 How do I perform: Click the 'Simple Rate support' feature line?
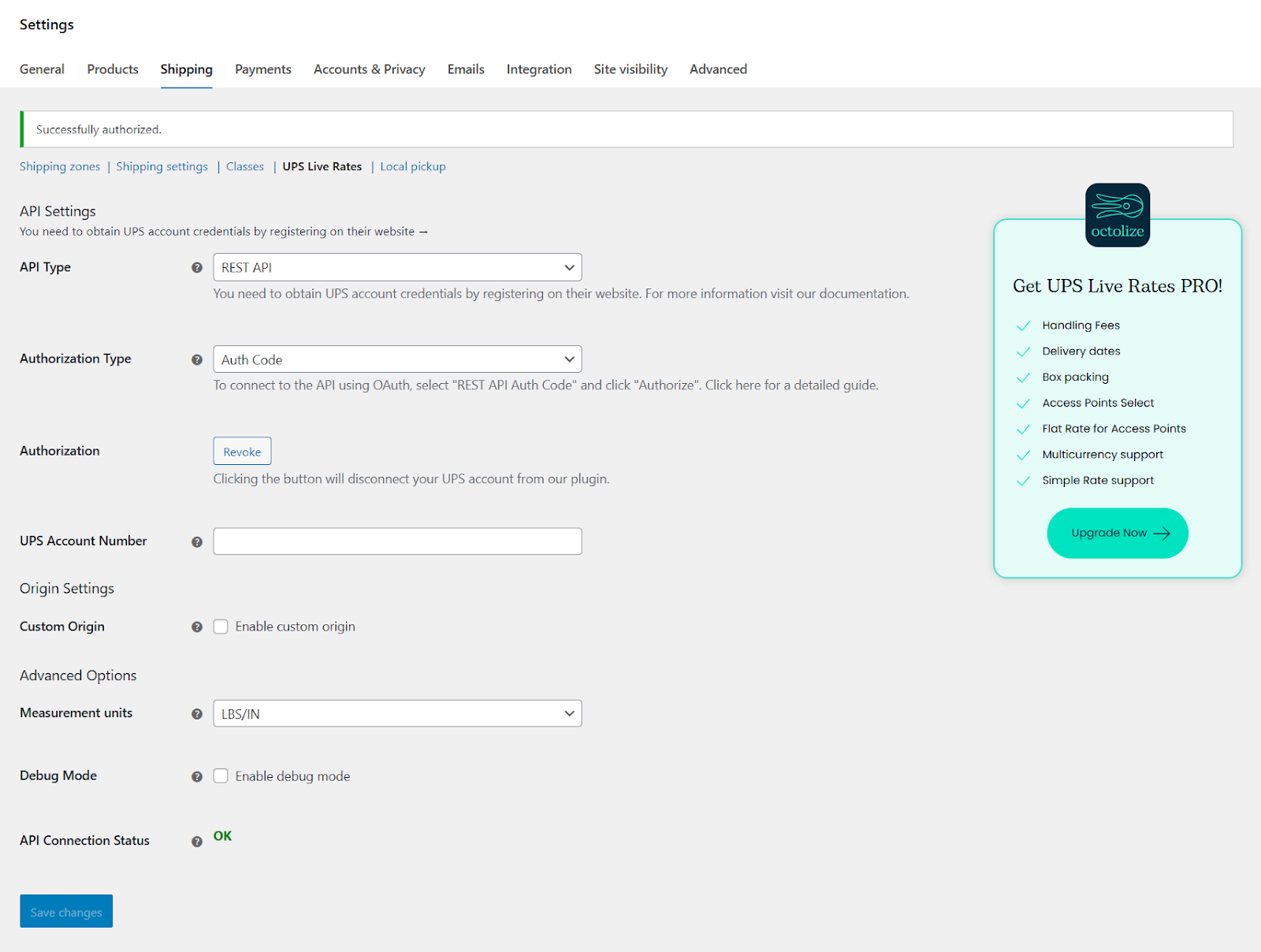pos(1098,481)
